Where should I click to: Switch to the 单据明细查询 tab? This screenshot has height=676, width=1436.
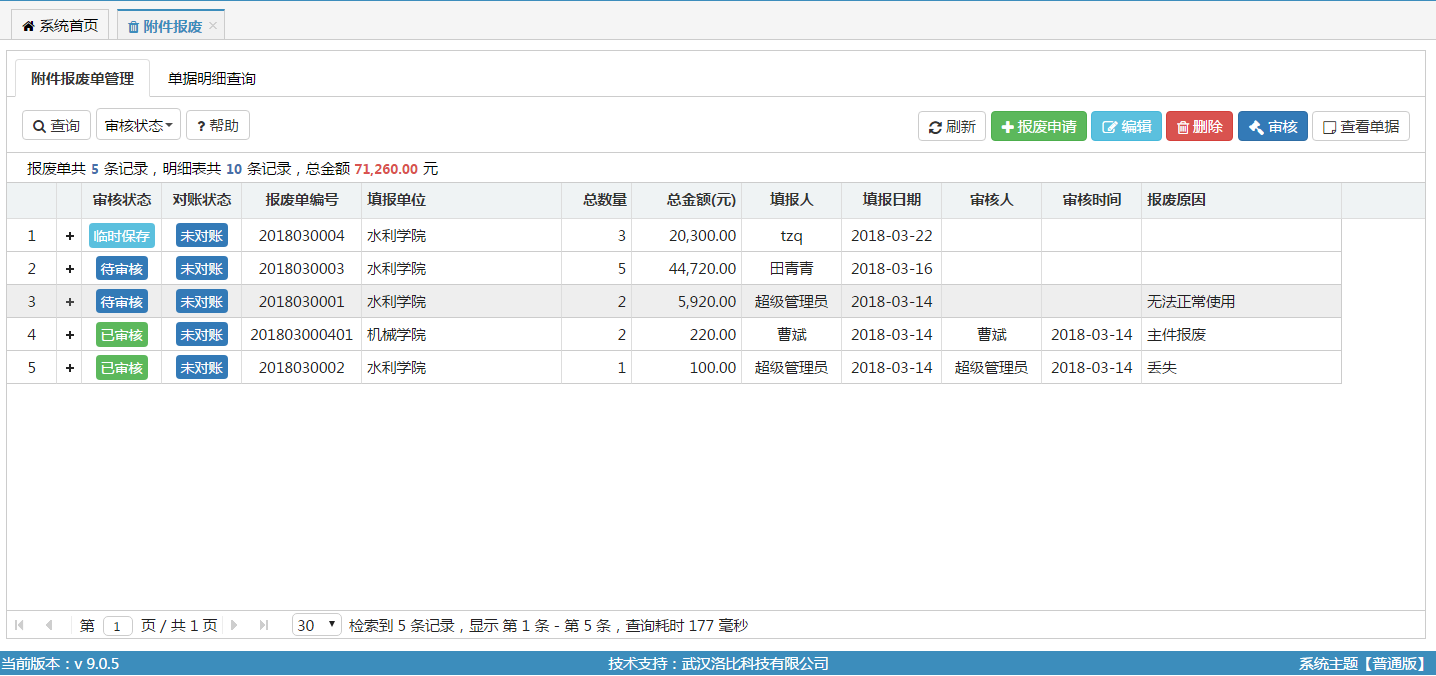211,79
